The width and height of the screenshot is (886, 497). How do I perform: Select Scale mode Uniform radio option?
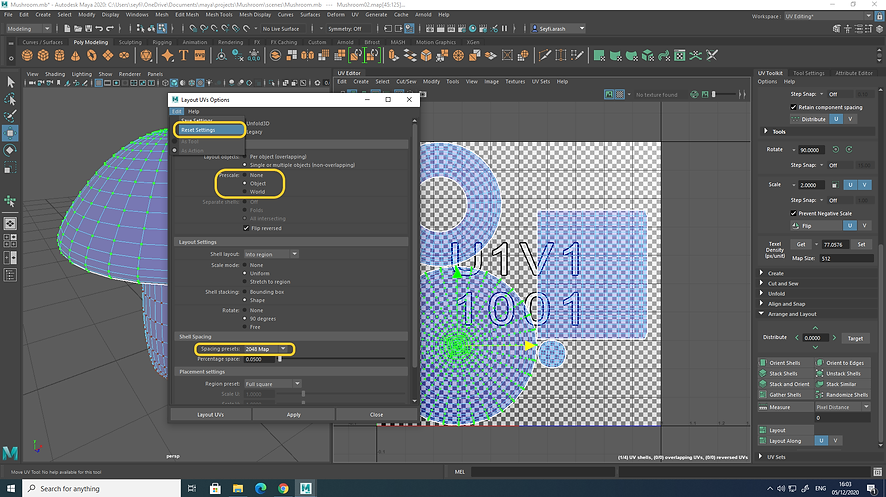[x=245, y=273]
